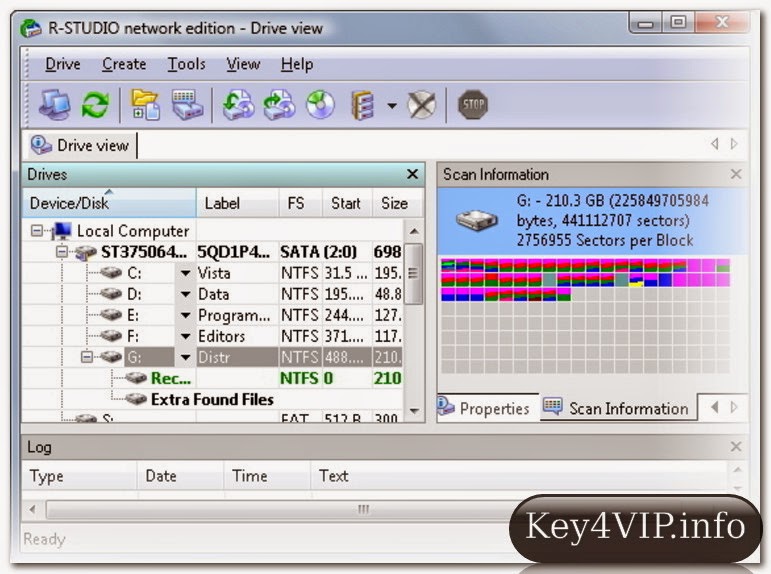Click the R-STUDIO application title bar icon

coord(30,29)
